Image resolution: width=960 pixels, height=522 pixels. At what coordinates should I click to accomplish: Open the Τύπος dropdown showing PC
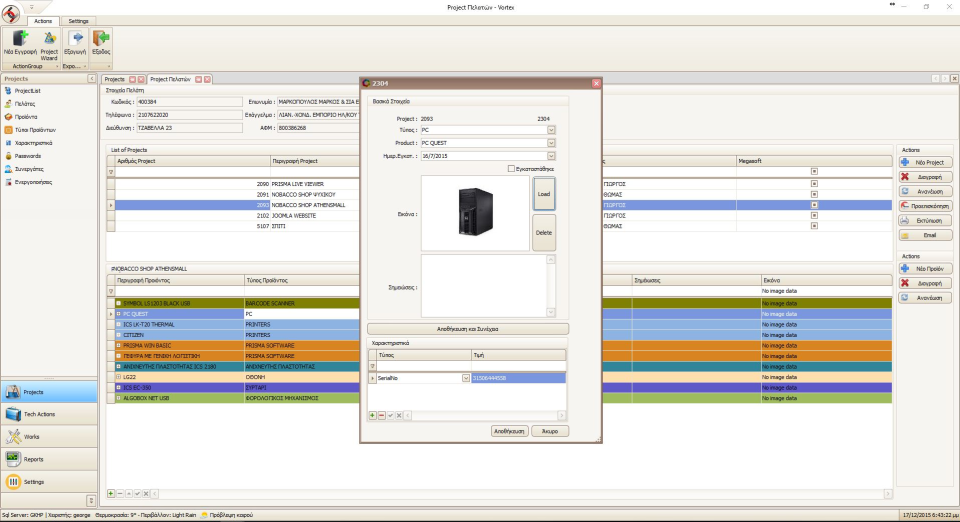click(551, 130)
